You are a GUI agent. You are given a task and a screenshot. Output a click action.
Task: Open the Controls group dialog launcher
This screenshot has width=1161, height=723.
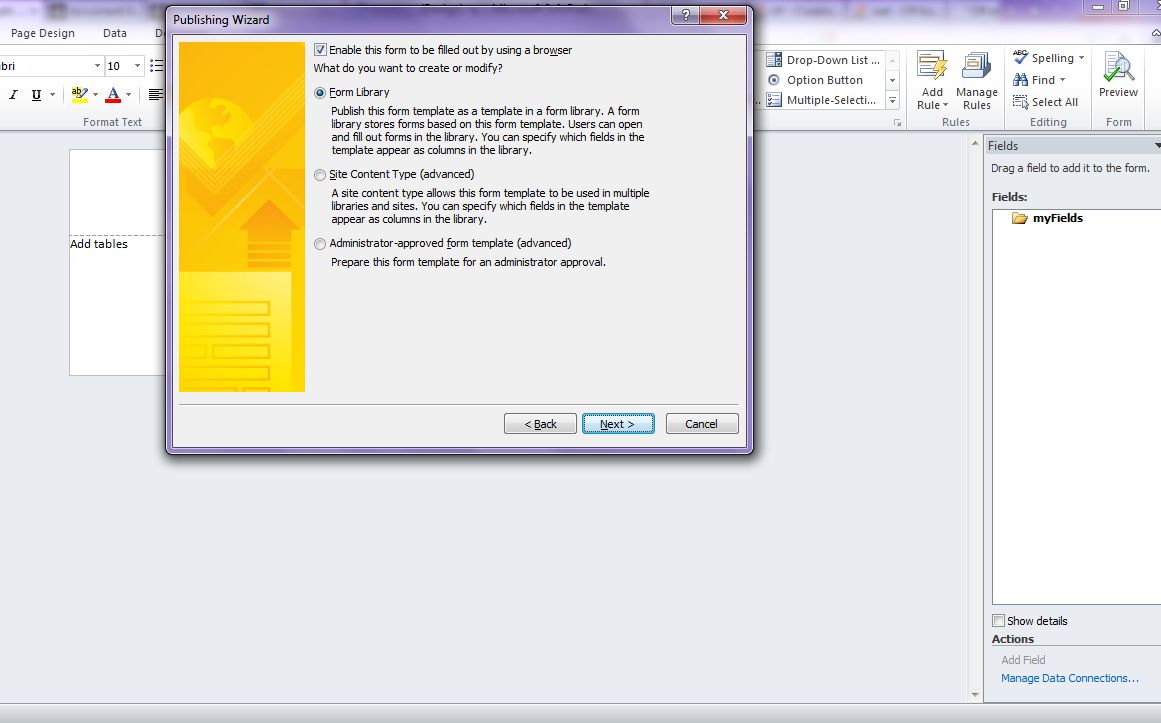click(x=897, y=123)
